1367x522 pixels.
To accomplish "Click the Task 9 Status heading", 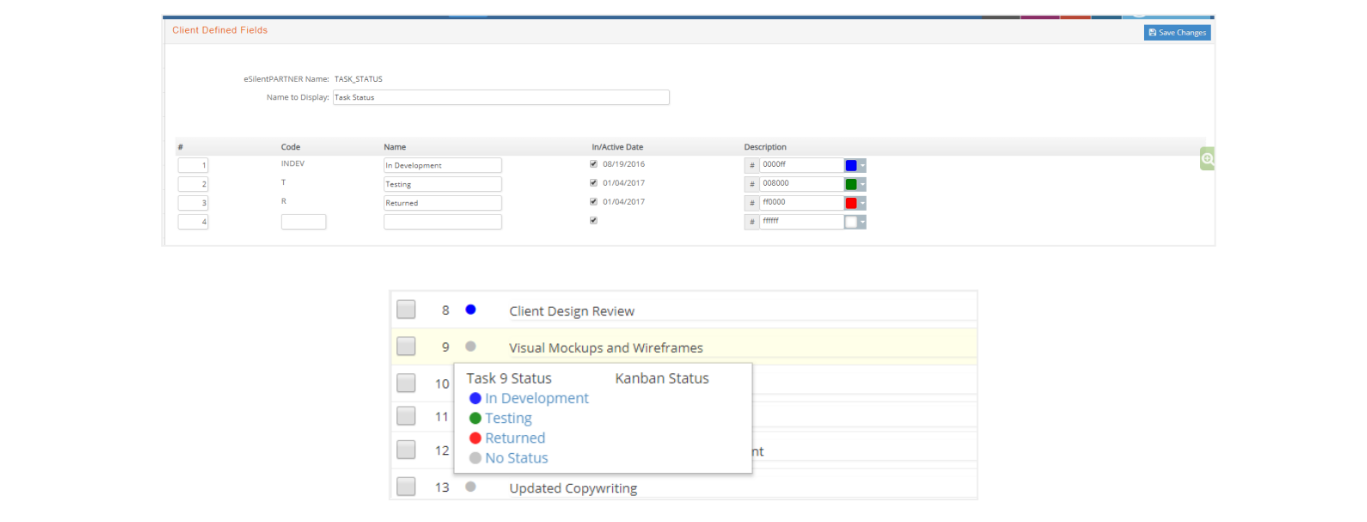I will pyautogui.click(x=509, y=378).
